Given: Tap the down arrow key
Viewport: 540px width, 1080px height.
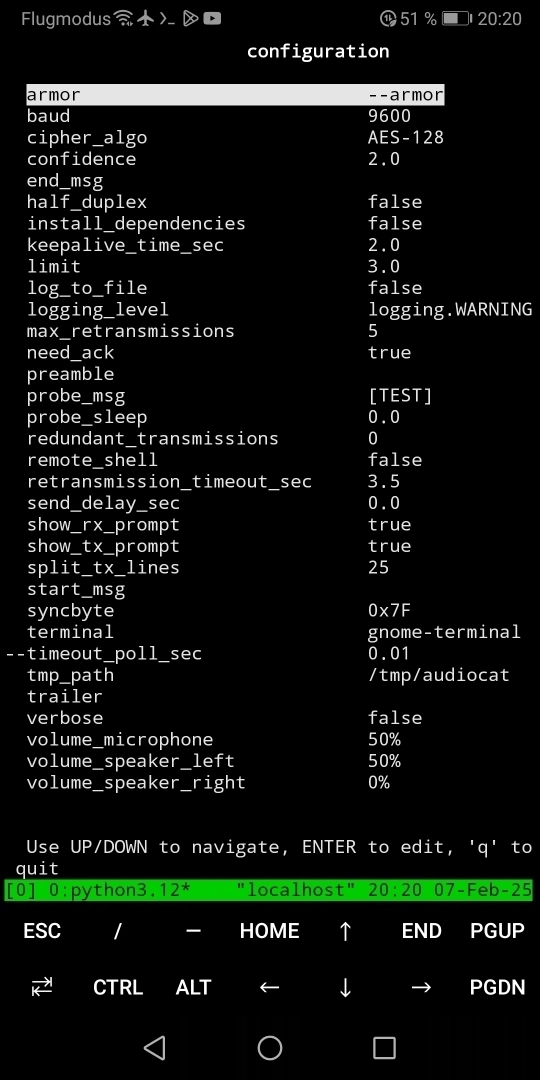Looking at the screenshot, I should [x=345, y=988].
